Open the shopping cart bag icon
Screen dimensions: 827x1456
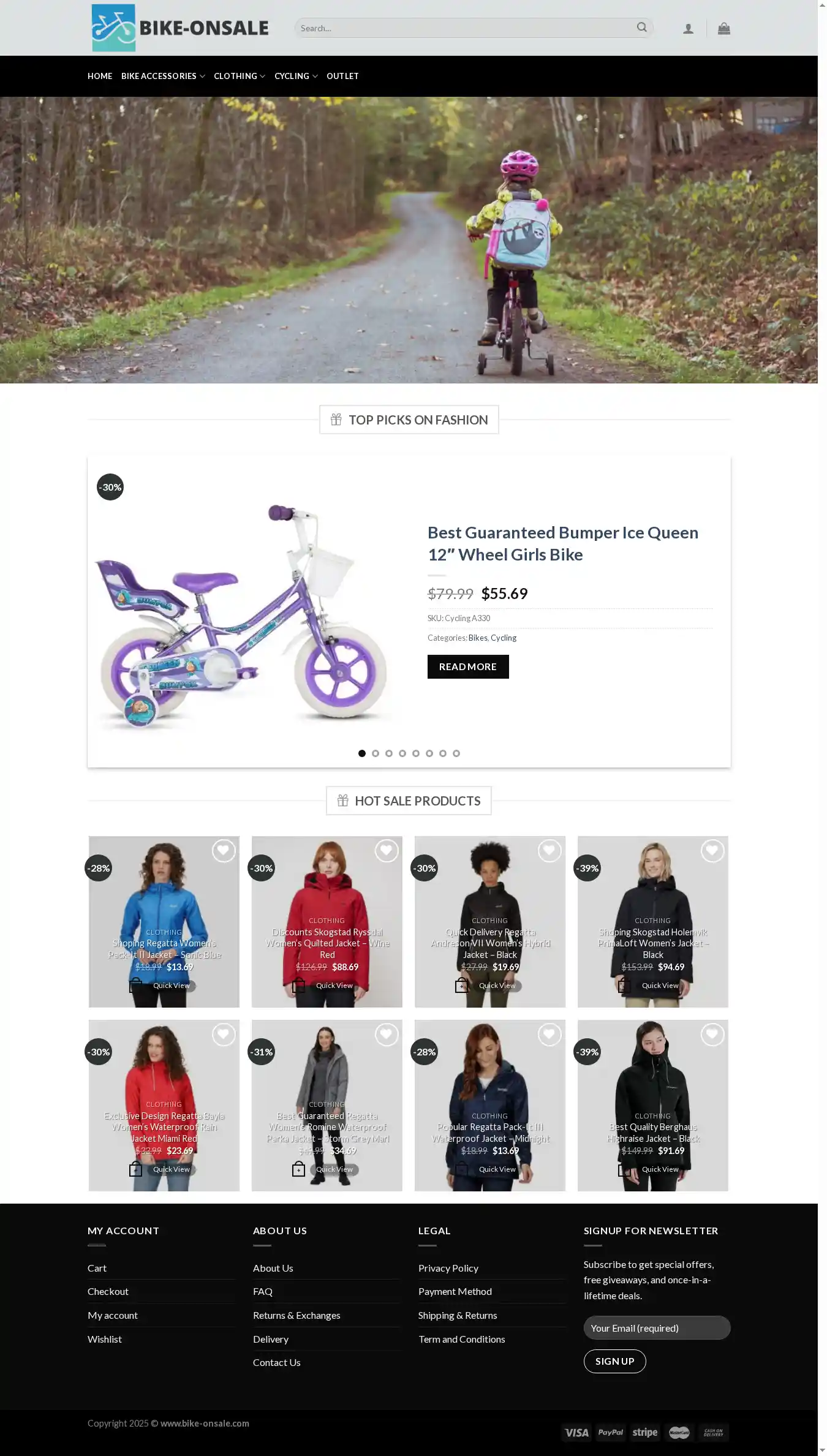(x=723, y=28)
